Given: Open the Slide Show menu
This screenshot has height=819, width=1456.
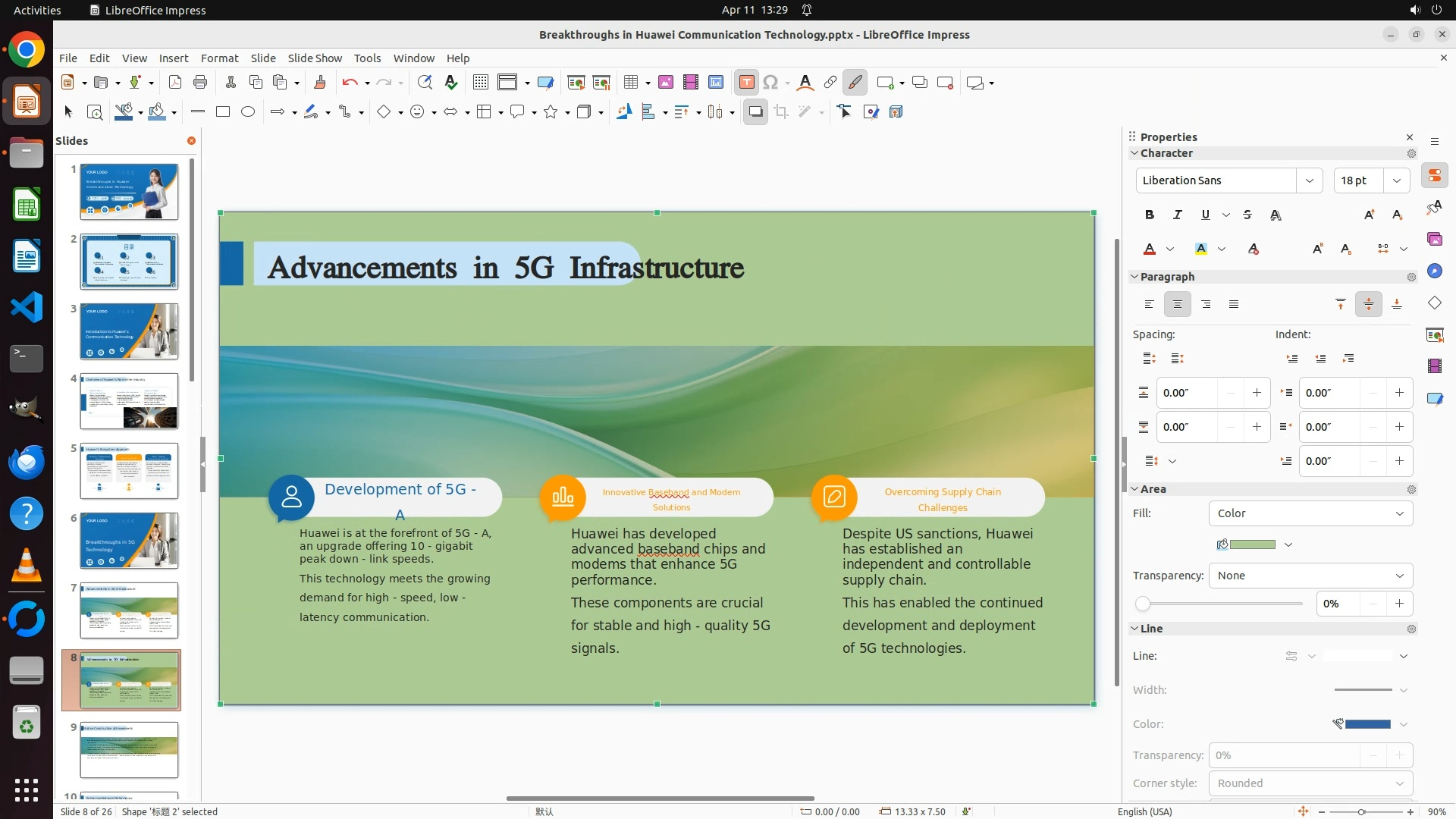Looking at the screenshot, I should tap(315, 58).
